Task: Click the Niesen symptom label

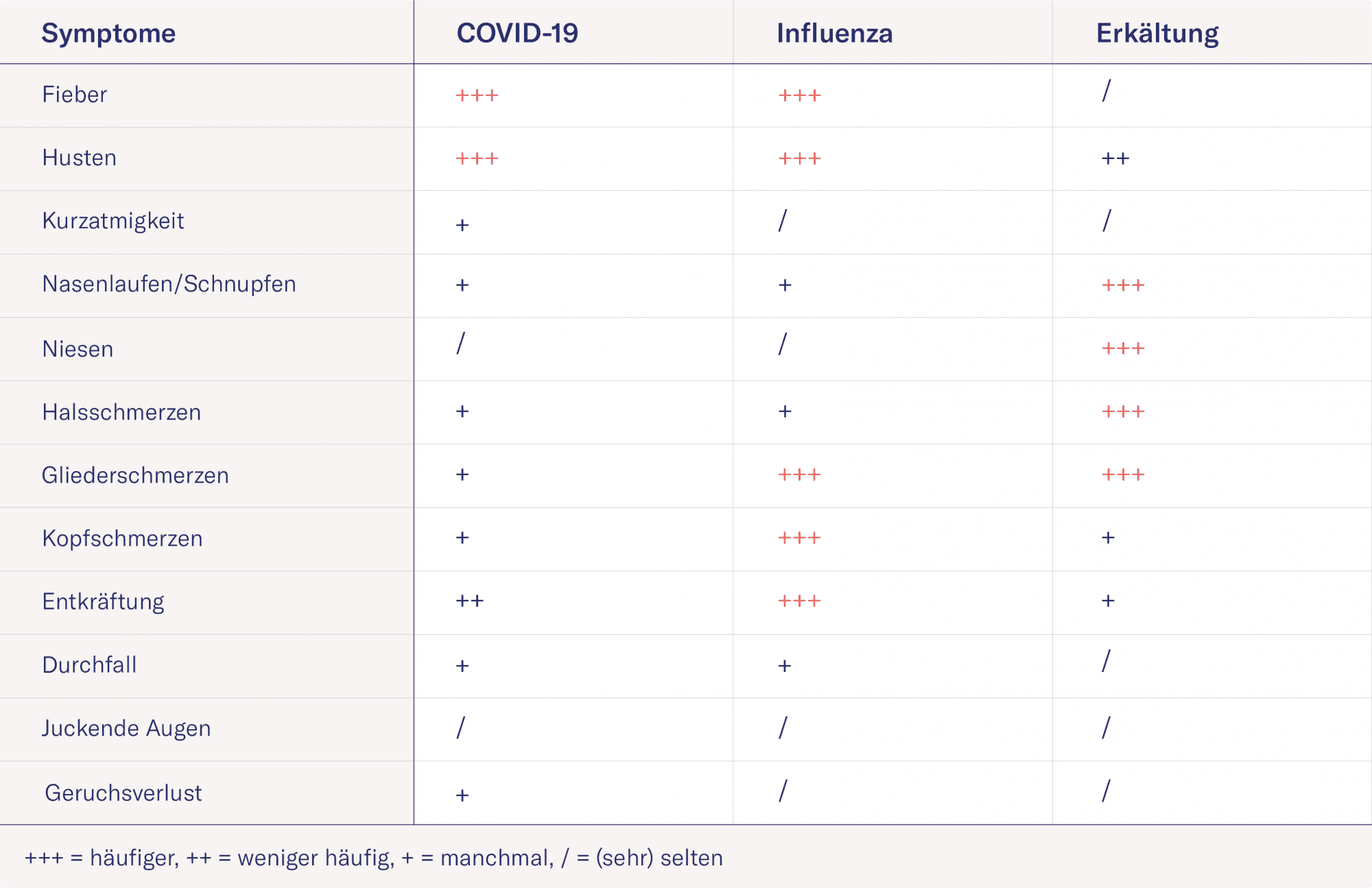Action: coord(78,349)
